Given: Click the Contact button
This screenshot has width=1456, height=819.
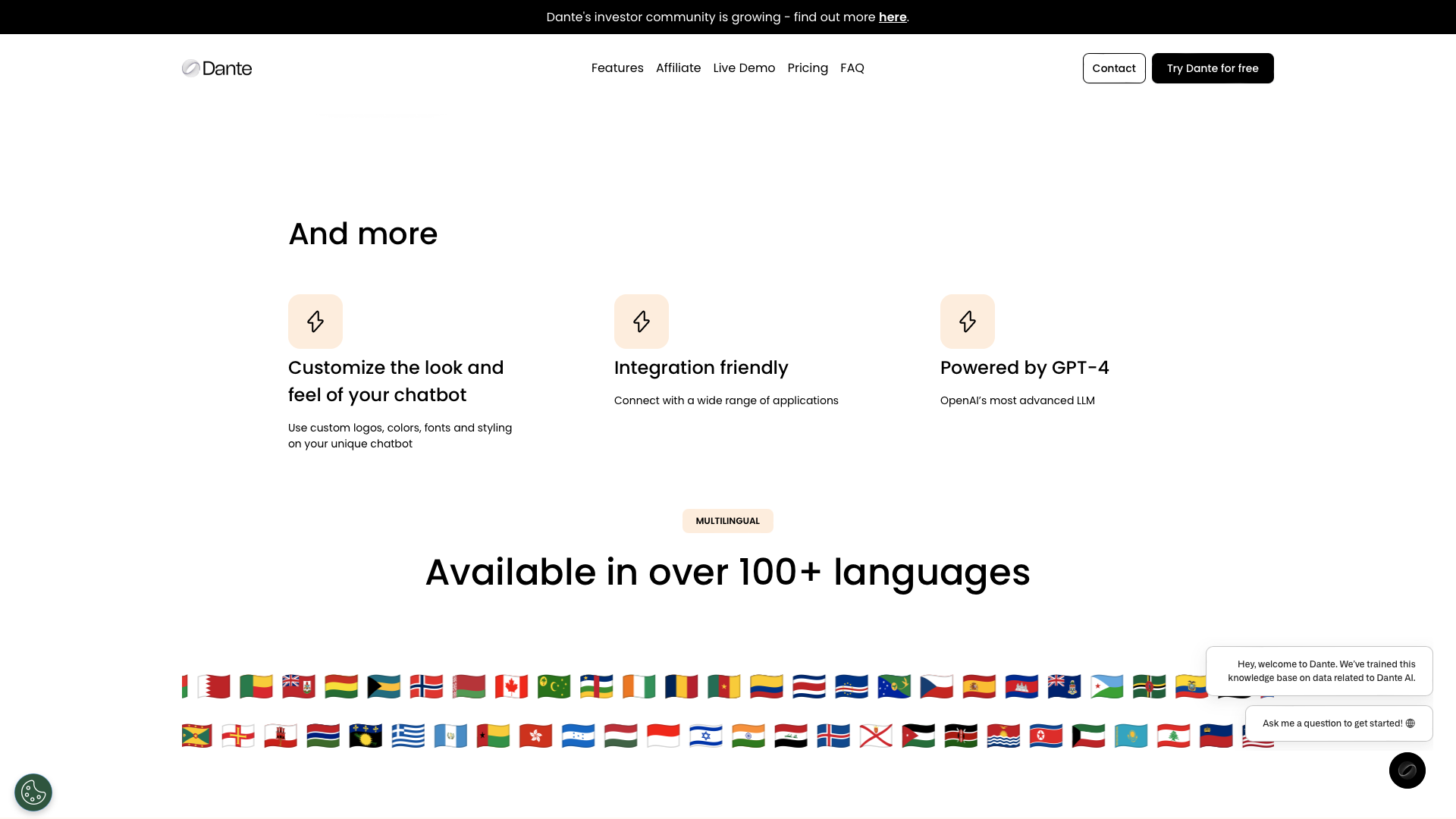Looking at the screenshot, I should pyautogui.click(x=1114, y=68).
